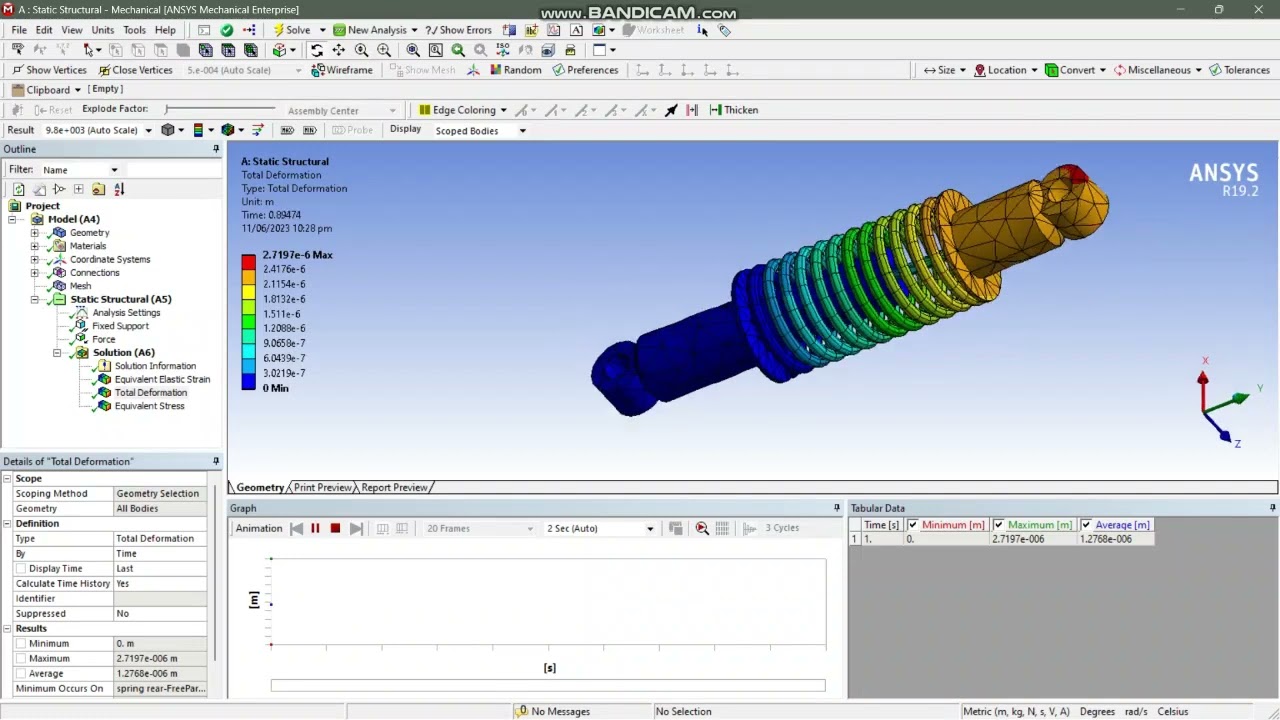Image resolution: width=1280 pixels, height=720 pixels.
Task: Select the pan view tool
Action: tap(339, 50)
